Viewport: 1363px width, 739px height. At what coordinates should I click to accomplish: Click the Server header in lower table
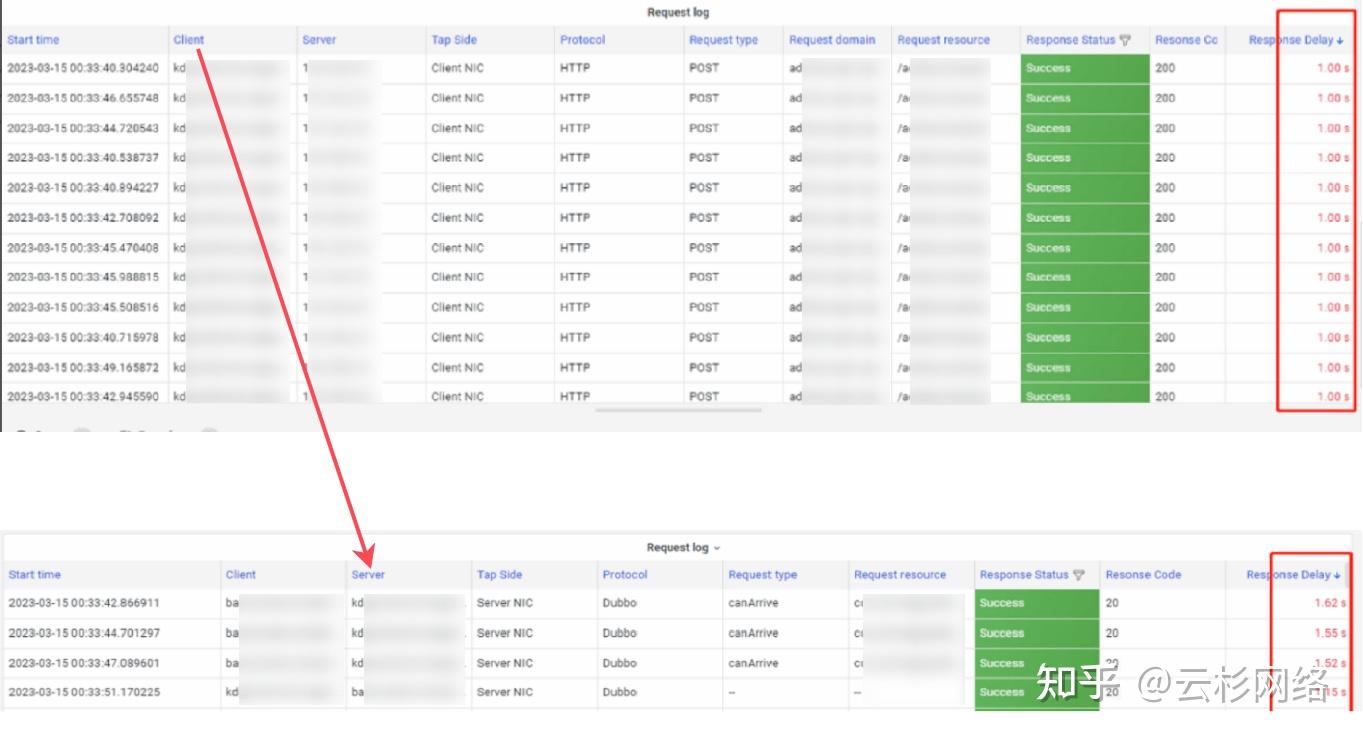pos(368,575)
